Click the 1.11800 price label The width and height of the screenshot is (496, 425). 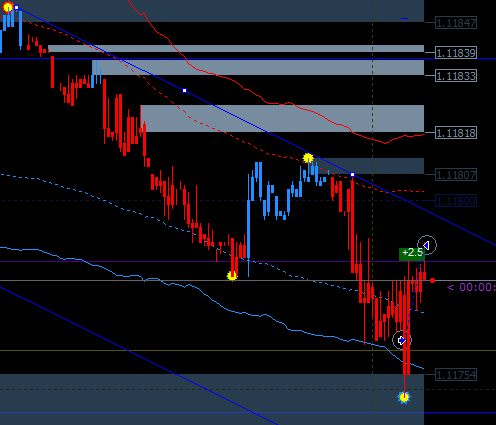[x=456, y=201]
